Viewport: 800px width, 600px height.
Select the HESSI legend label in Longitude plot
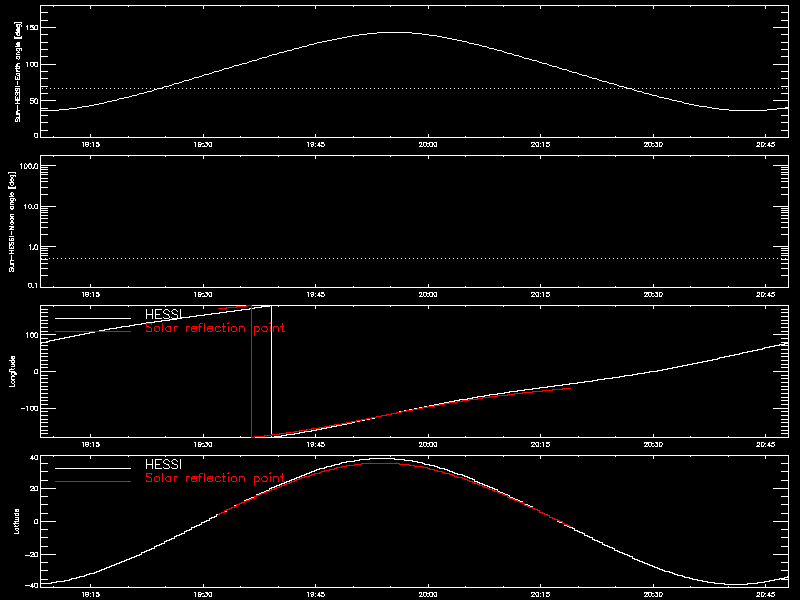163,315
